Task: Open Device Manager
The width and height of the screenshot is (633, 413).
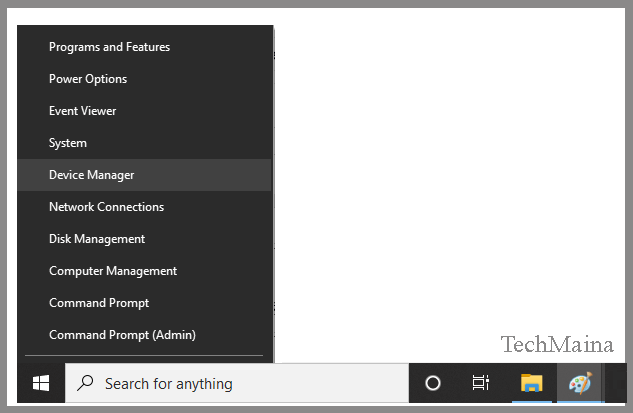Action: (91, 175)
